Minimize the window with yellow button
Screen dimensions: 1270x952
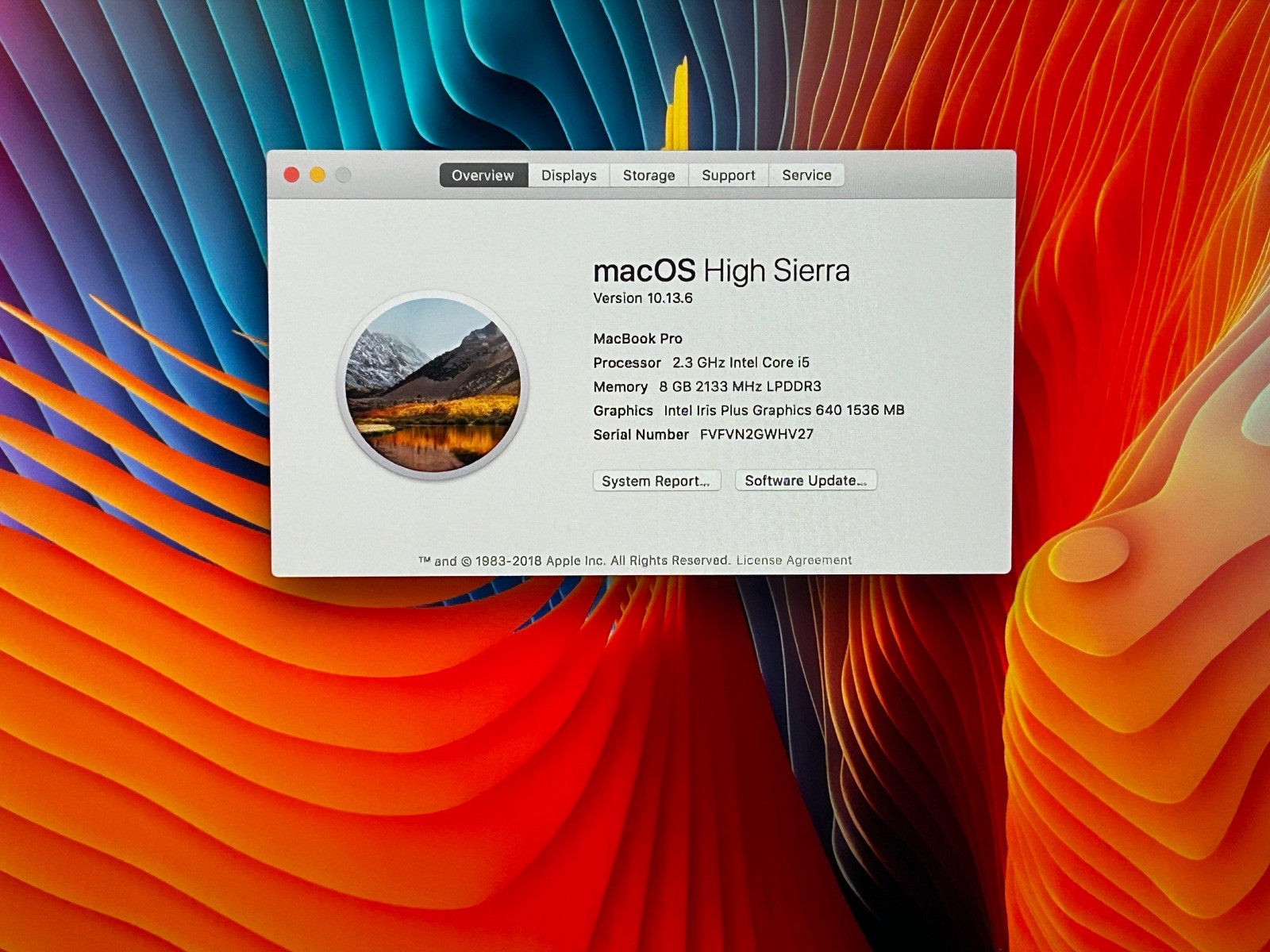tap(317, 175)
